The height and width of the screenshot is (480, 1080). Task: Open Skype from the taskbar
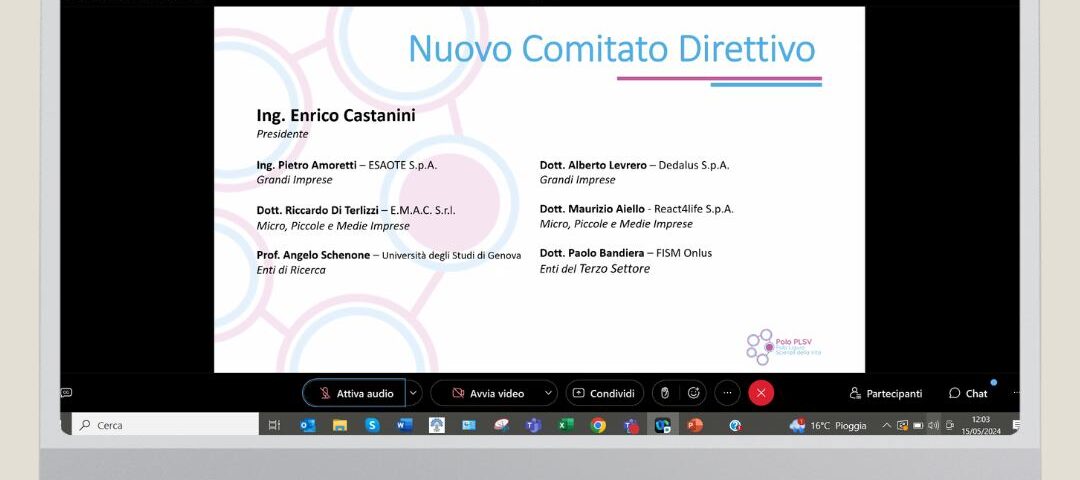373,426
